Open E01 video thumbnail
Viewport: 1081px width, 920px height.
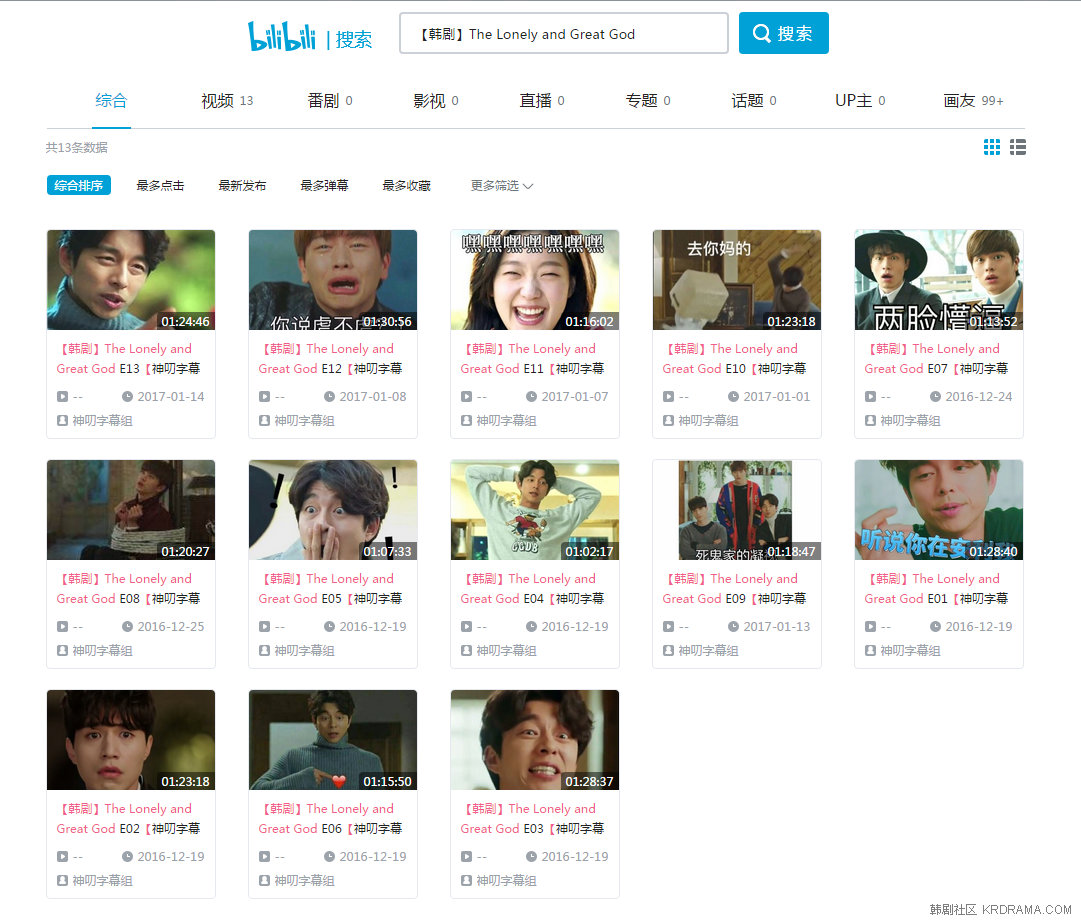[939, 510]
